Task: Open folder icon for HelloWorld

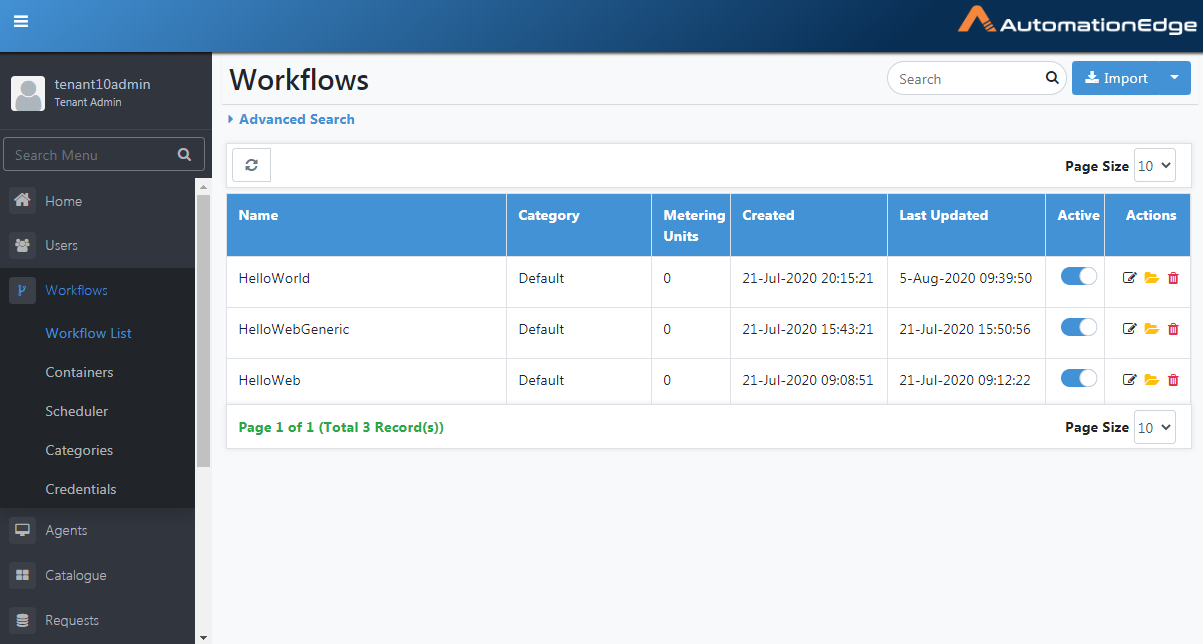Action: [1152, 278]
